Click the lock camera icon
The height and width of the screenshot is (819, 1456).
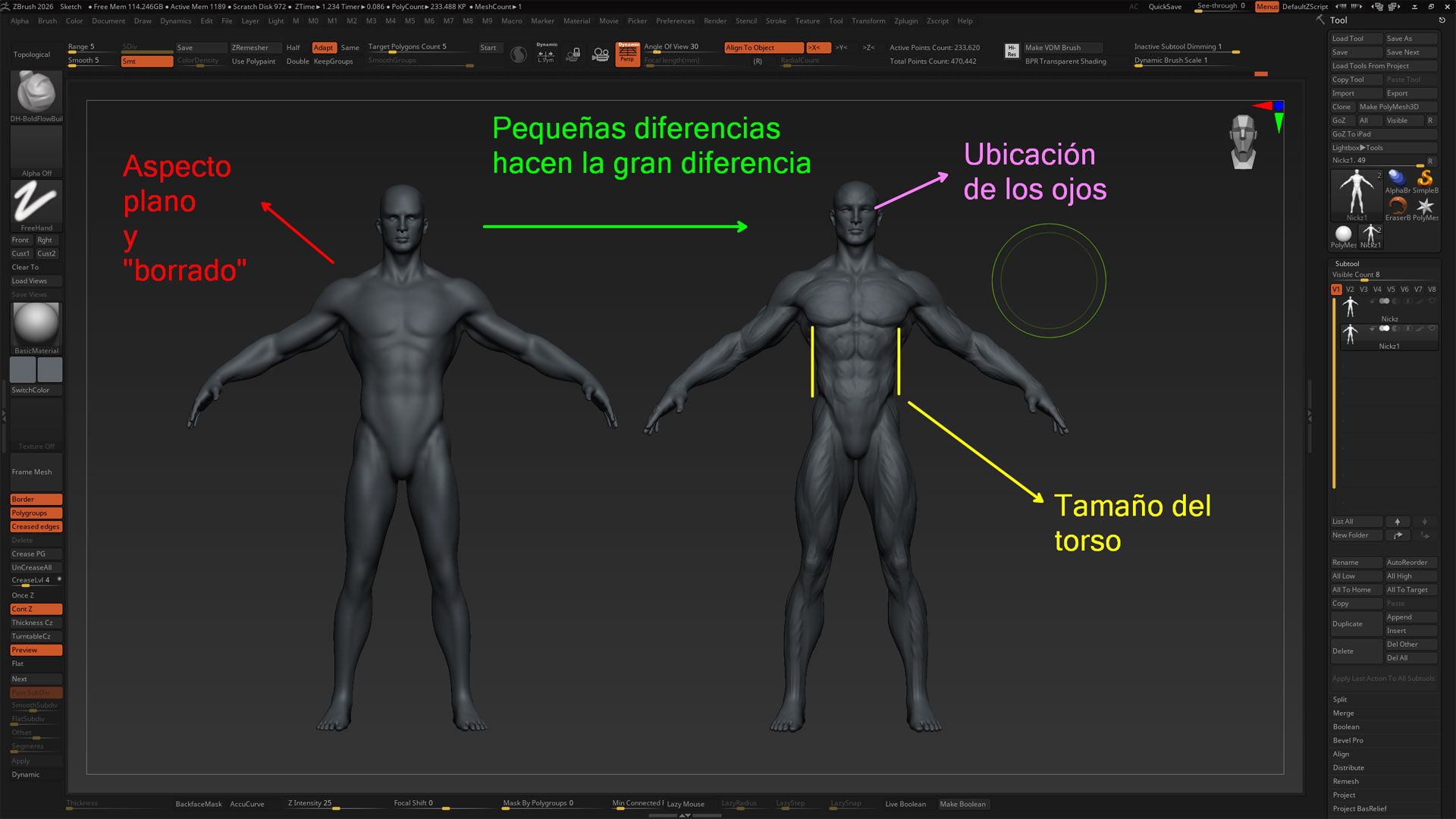click(x=574, y=54)
